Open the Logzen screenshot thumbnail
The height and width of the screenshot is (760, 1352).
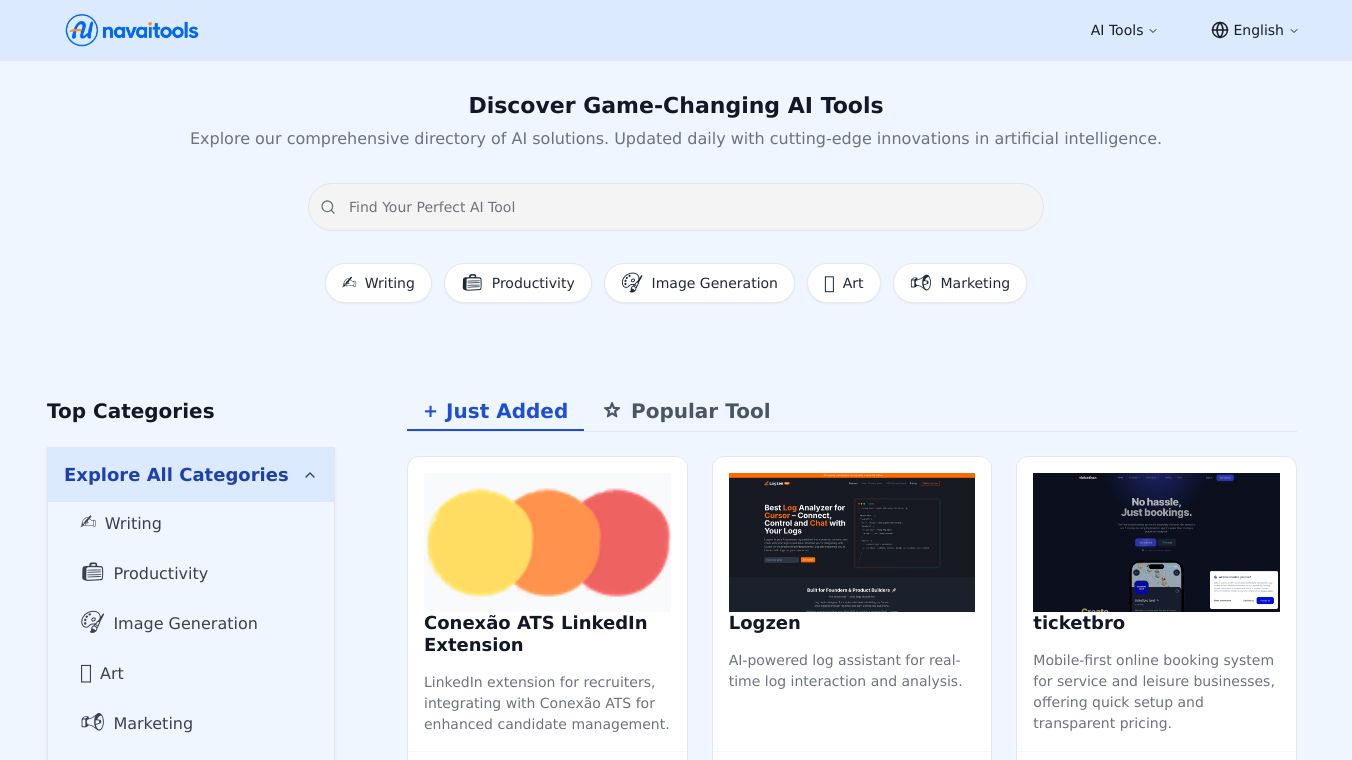tap(852, 542)
